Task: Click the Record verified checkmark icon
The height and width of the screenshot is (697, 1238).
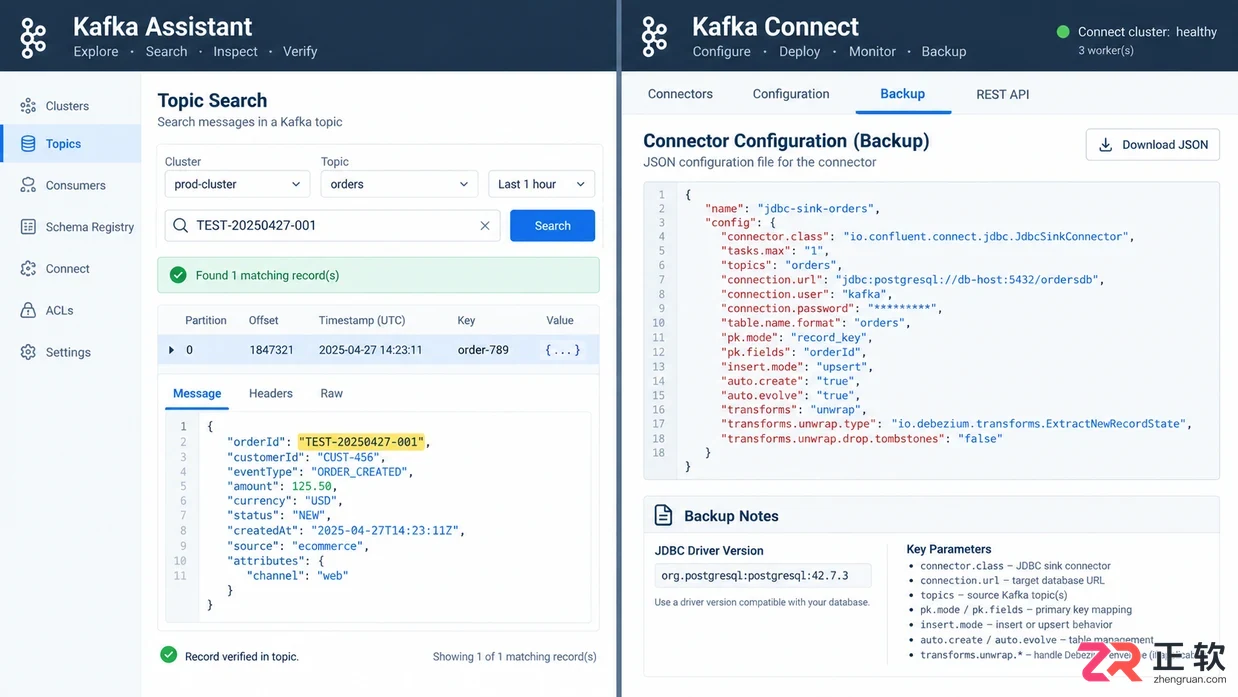Action: (x=169, y=655)
